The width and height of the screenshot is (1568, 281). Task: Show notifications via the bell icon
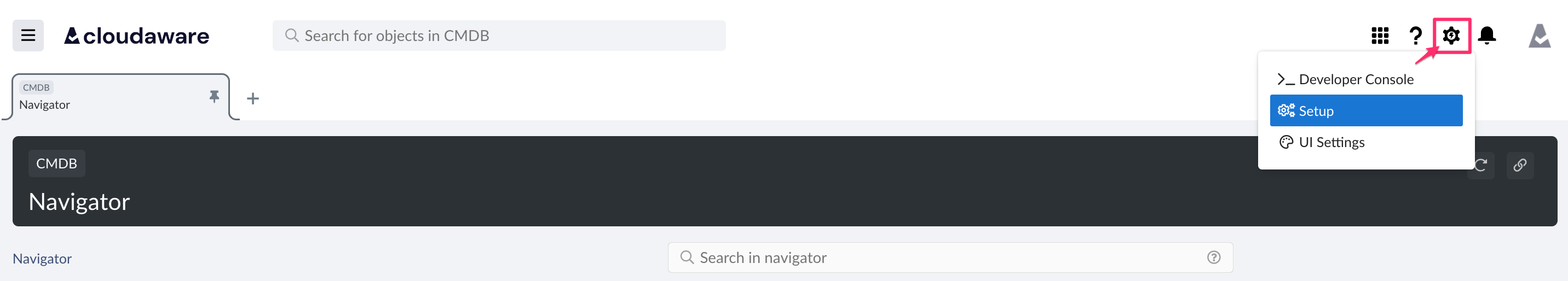click(x=1487, y=36)
